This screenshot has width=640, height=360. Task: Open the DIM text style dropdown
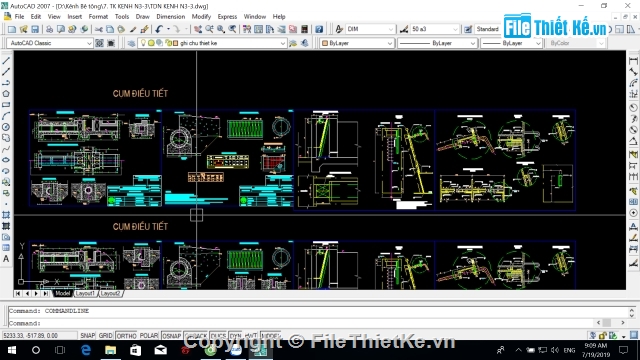point(370,29)
